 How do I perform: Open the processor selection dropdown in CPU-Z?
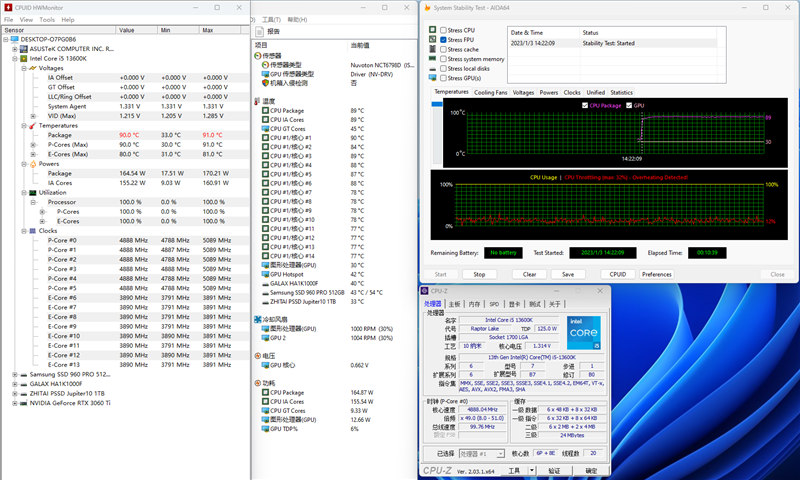click(x=482, y=453)
